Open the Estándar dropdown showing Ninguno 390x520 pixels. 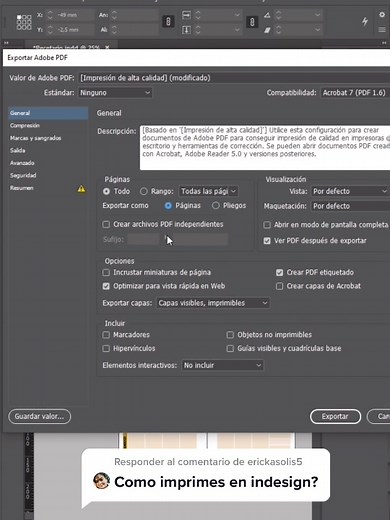pyautogui.click(x=115, y=93)
